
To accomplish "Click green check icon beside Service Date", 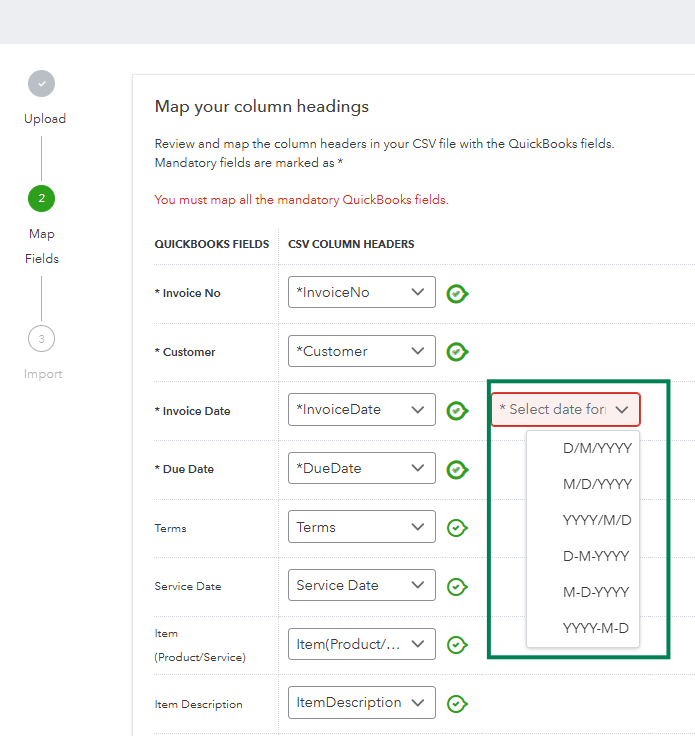I will pyautogui.click(x=457, y=587).
